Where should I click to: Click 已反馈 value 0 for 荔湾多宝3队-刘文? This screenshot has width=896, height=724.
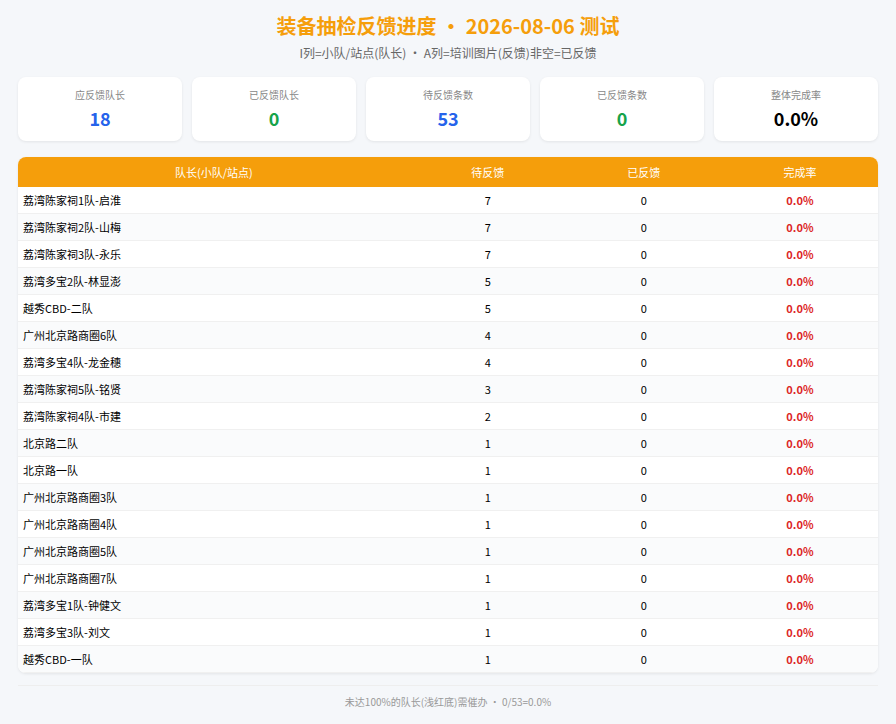click(643, 633)
